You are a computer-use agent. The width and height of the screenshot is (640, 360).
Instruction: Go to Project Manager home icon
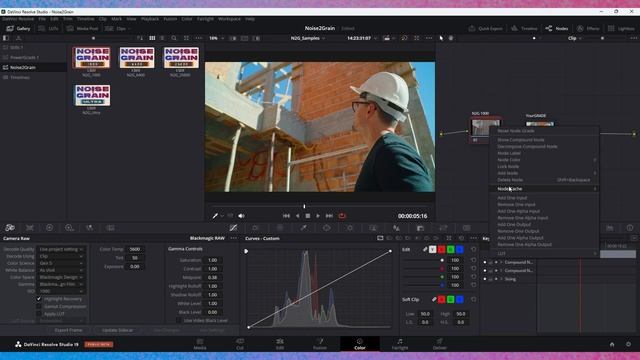612,344
